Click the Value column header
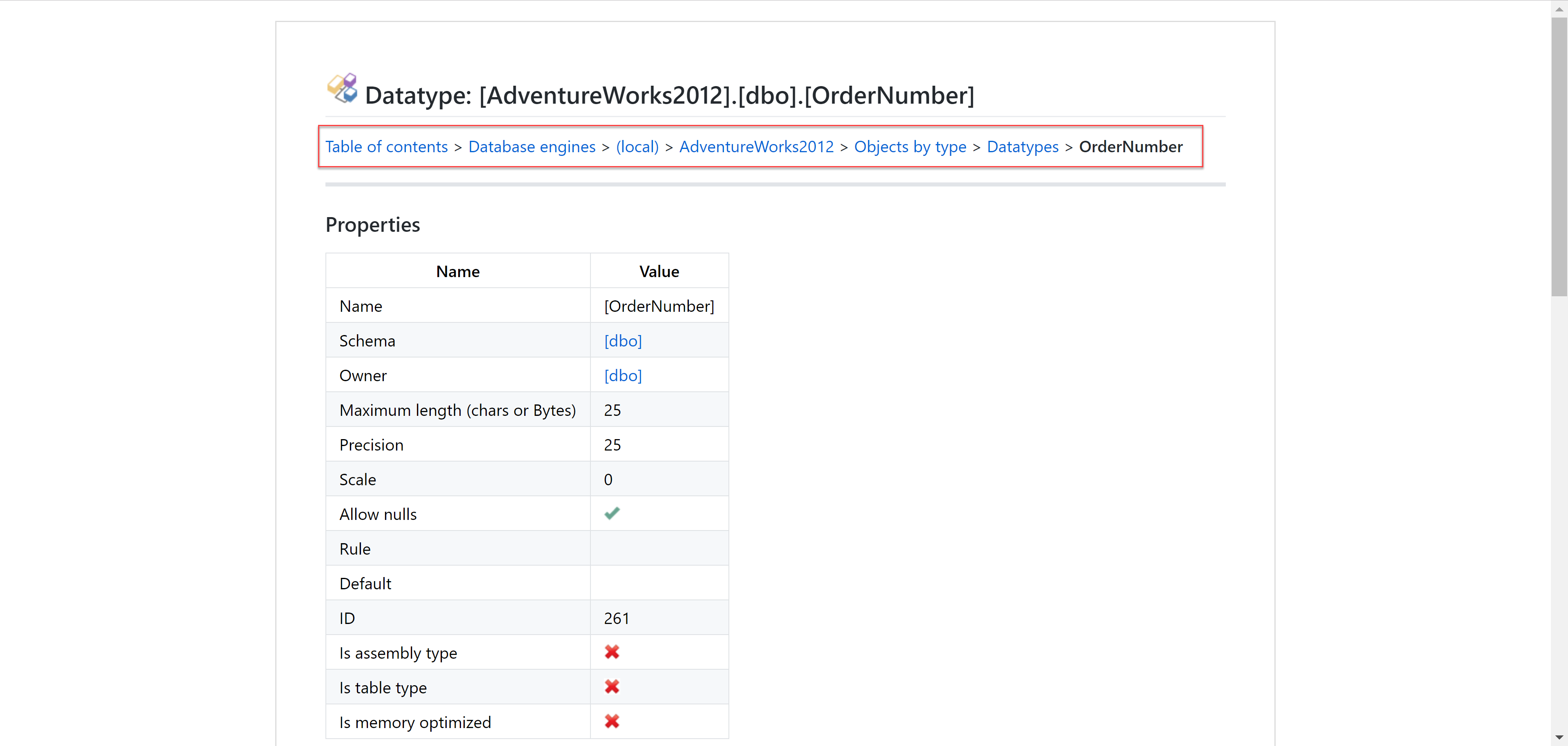Viewport: 1568px width, 746px height. pos(659,271)
